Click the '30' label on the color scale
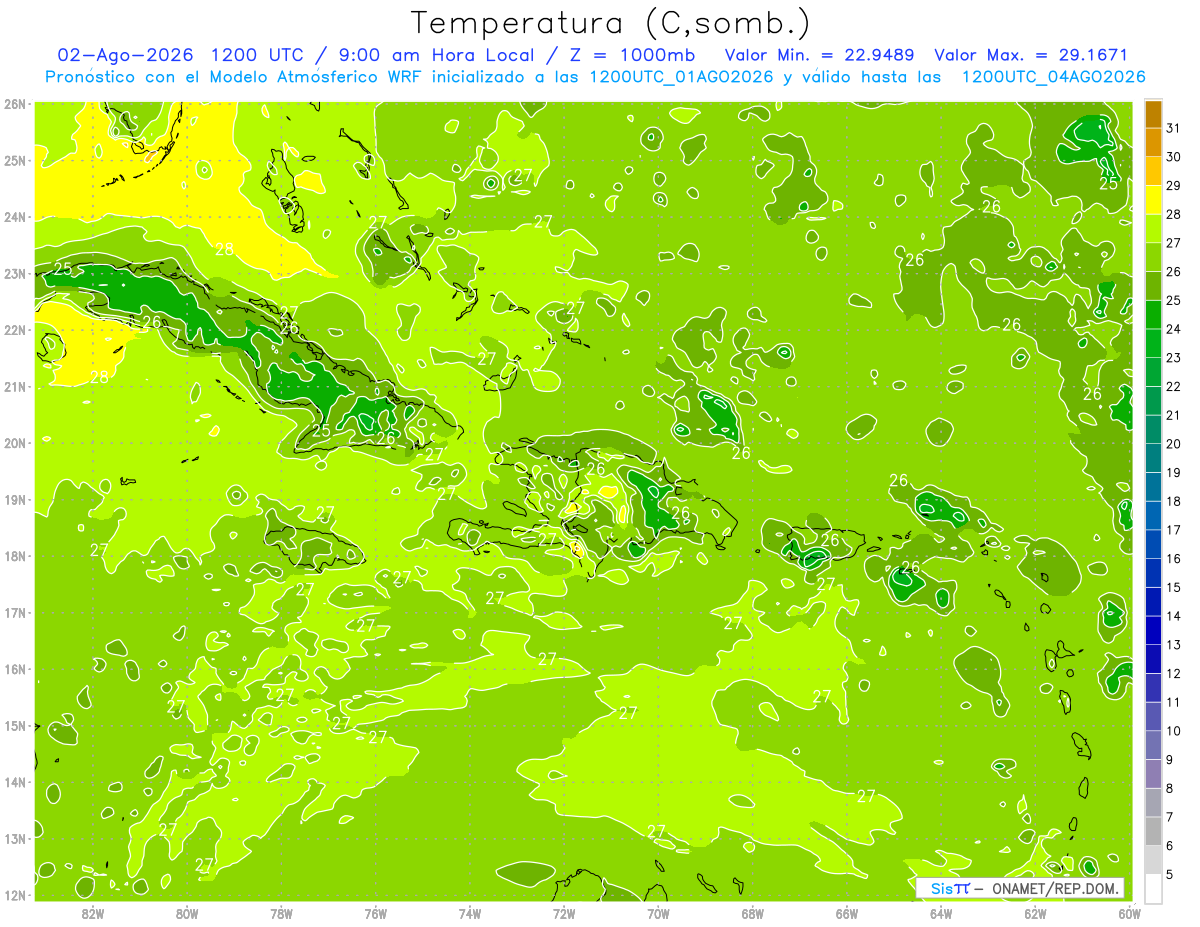The image size is (1200, 927). point(1173,157)
